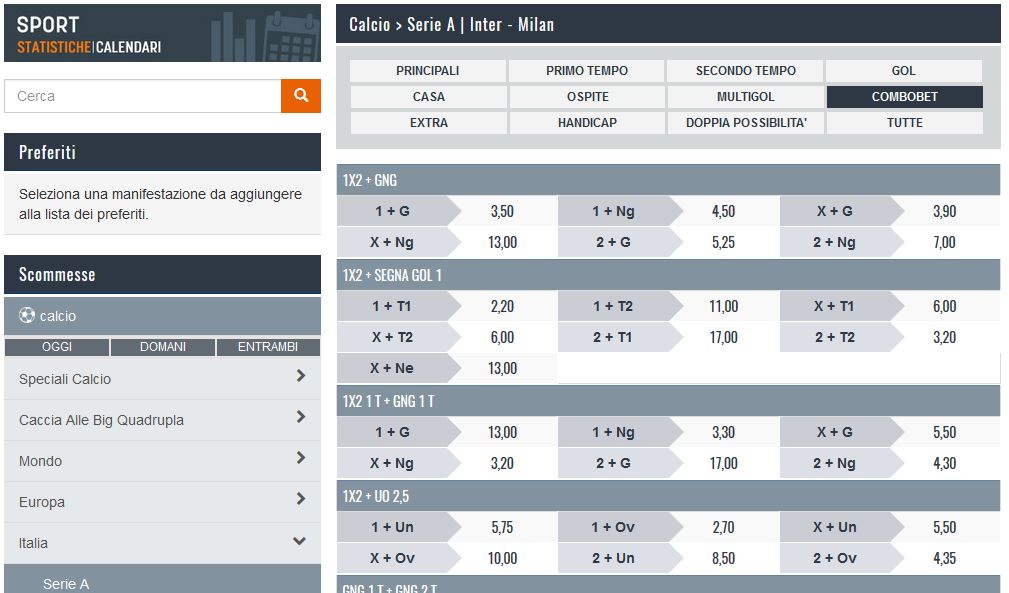This screenshot has height=593, width=1009.
Task: Select the 3,20 odds for 2 + T2
Action: tap(945, 337)
